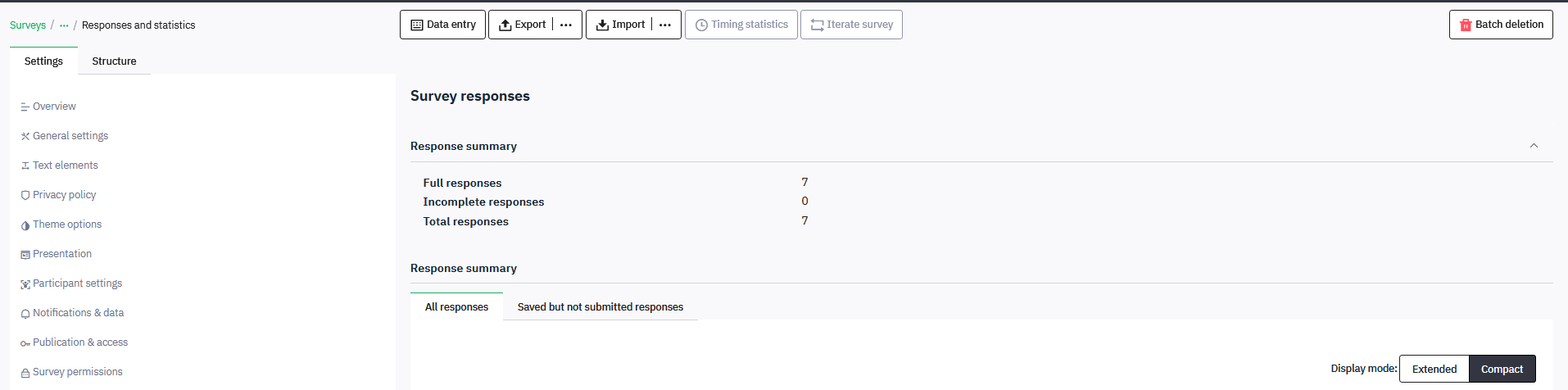This screenshot has height=390, width=1568.
Task: Open Notifications & data settings
Action: point(79,313)
